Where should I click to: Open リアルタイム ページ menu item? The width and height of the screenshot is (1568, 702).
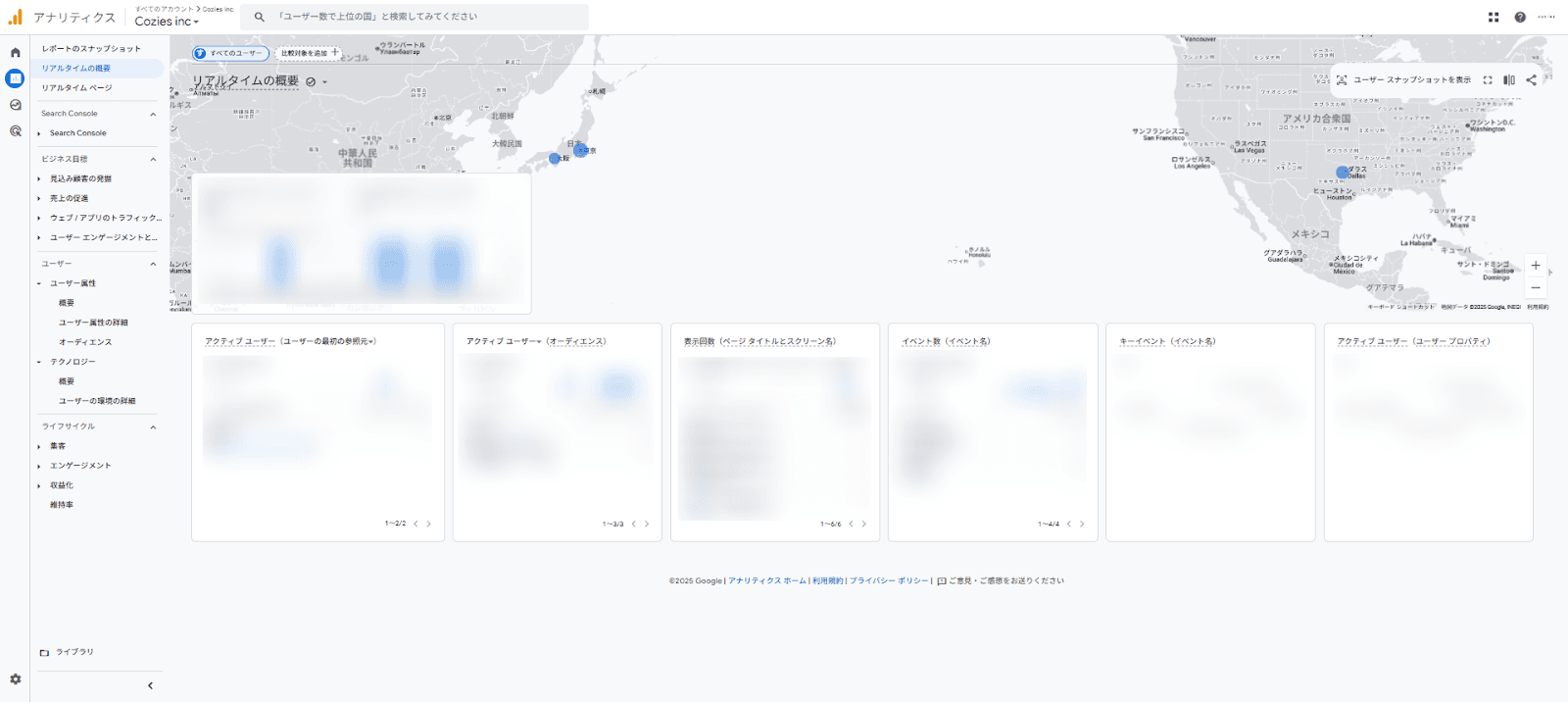pos(76,88)
